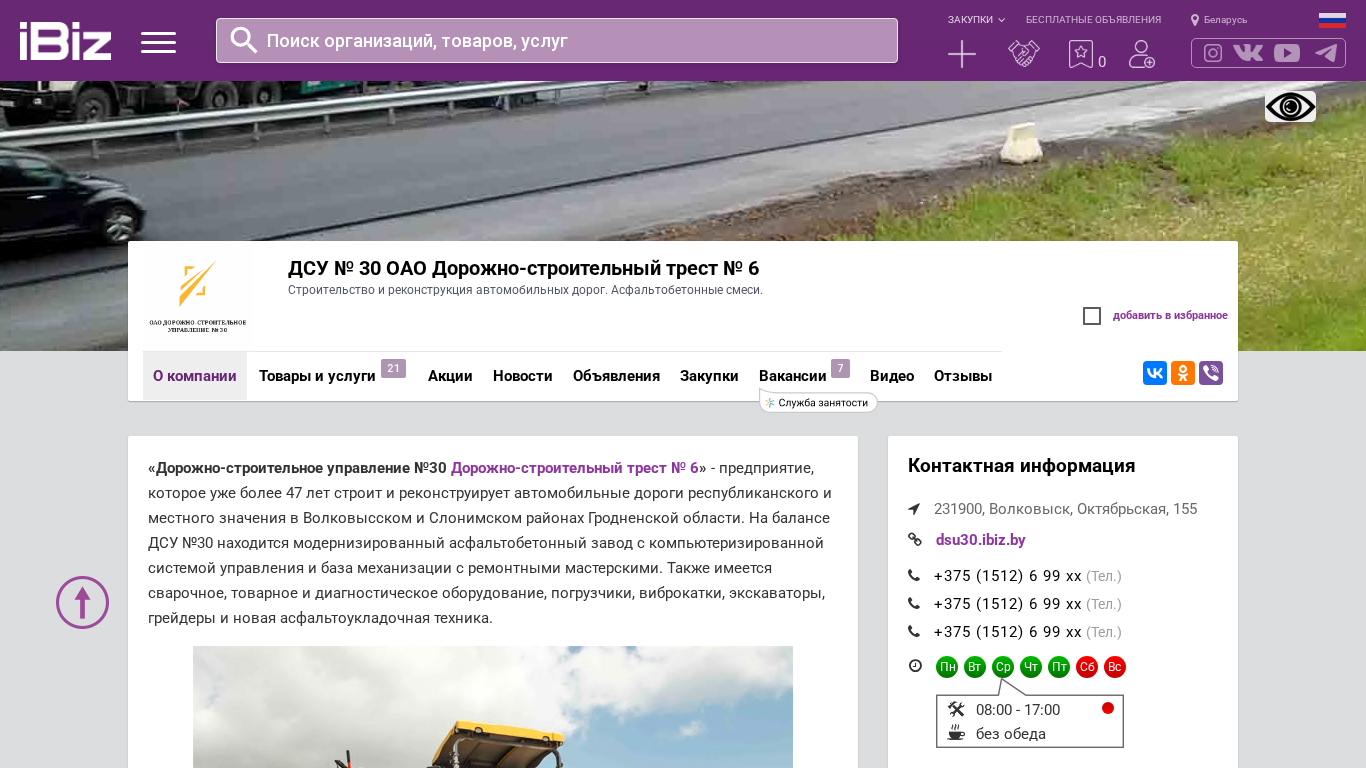The height and width of the screenshot is (768, 1366).
Task: Click the 'Контактная информация' heading
Action: tap(1022, 466)
